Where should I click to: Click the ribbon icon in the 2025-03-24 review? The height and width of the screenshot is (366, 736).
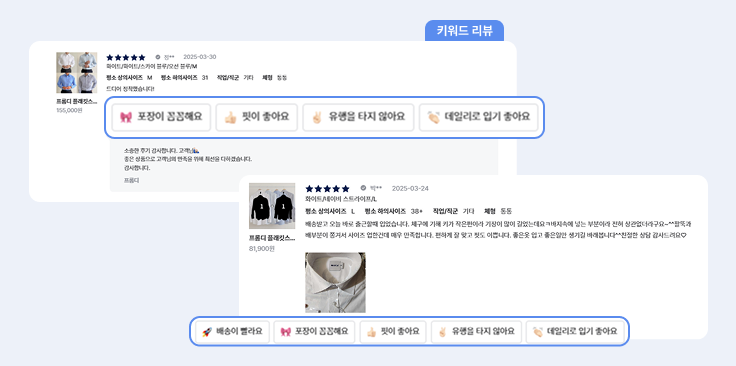[x=285, y=332]
